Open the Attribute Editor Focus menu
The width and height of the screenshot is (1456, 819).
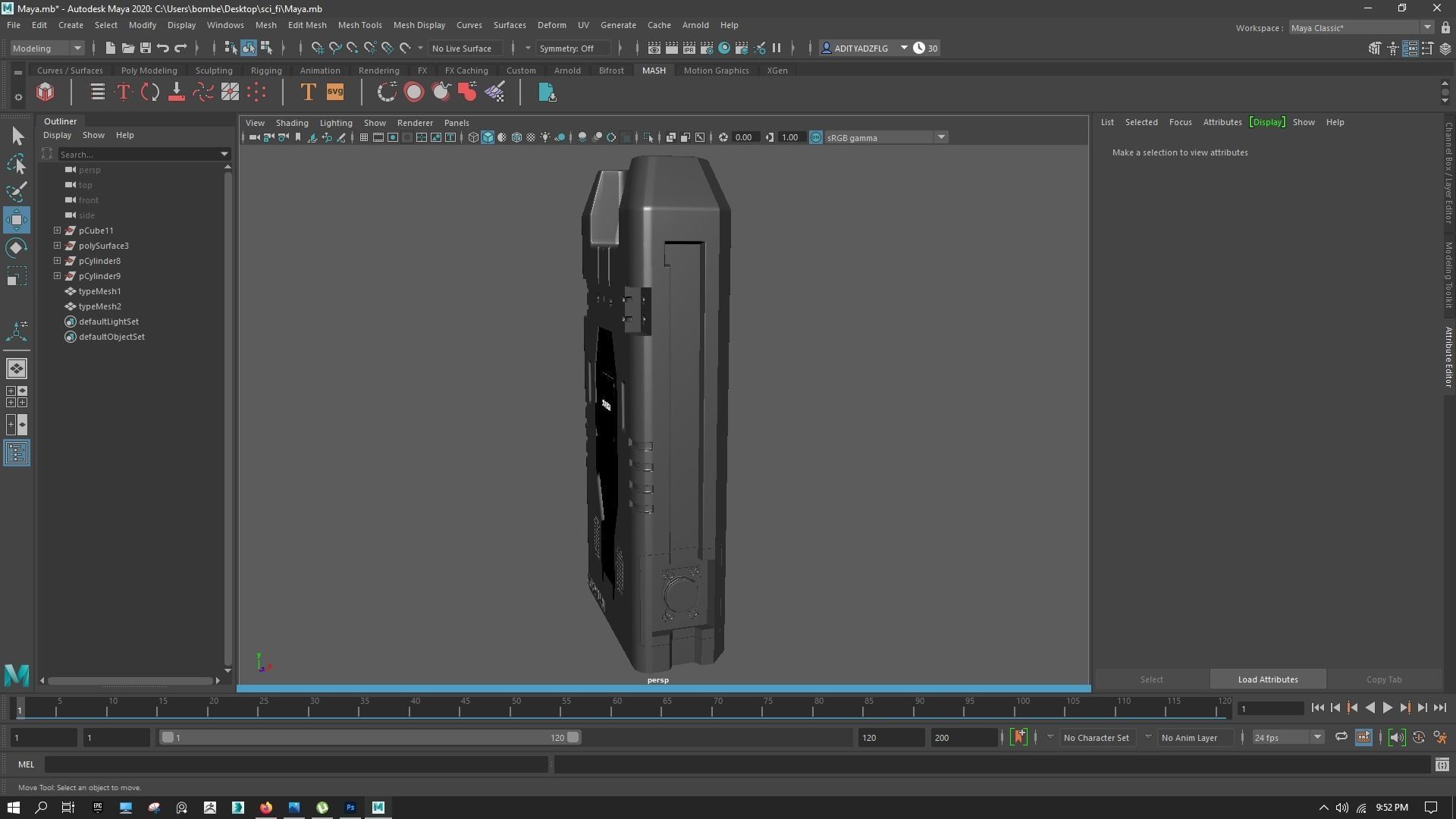[x=1180, y=122]
